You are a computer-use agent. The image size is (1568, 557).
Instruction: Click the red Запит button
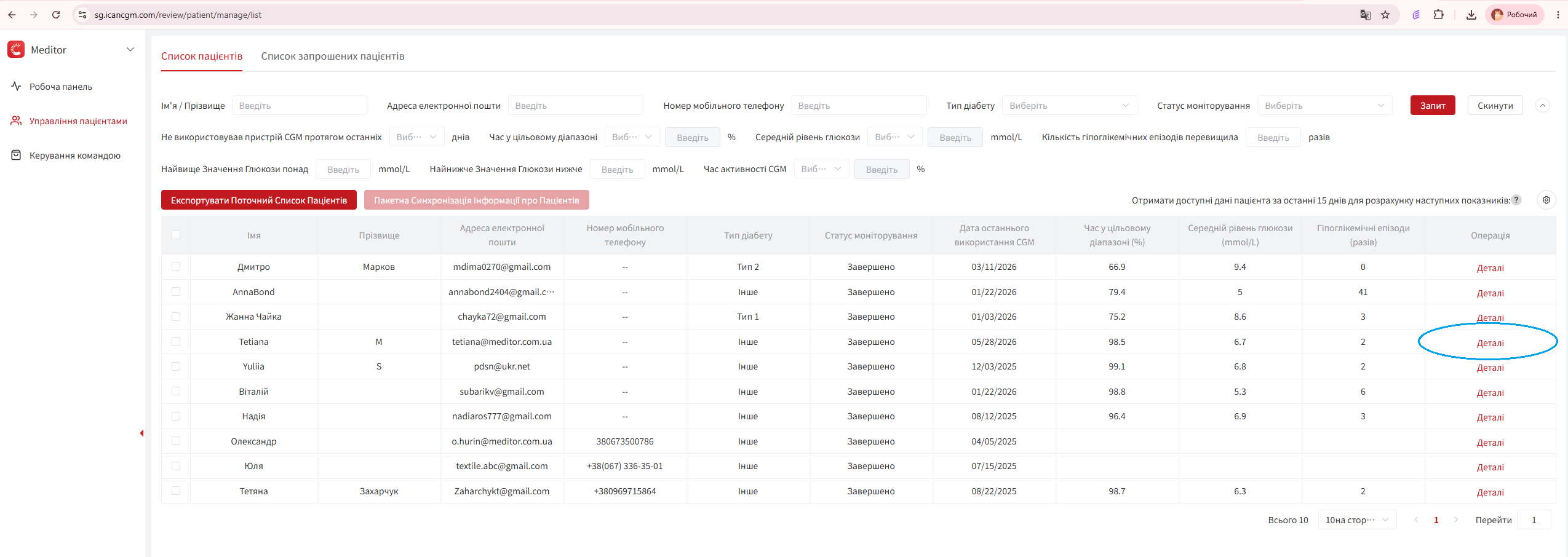click(1433, 105)
